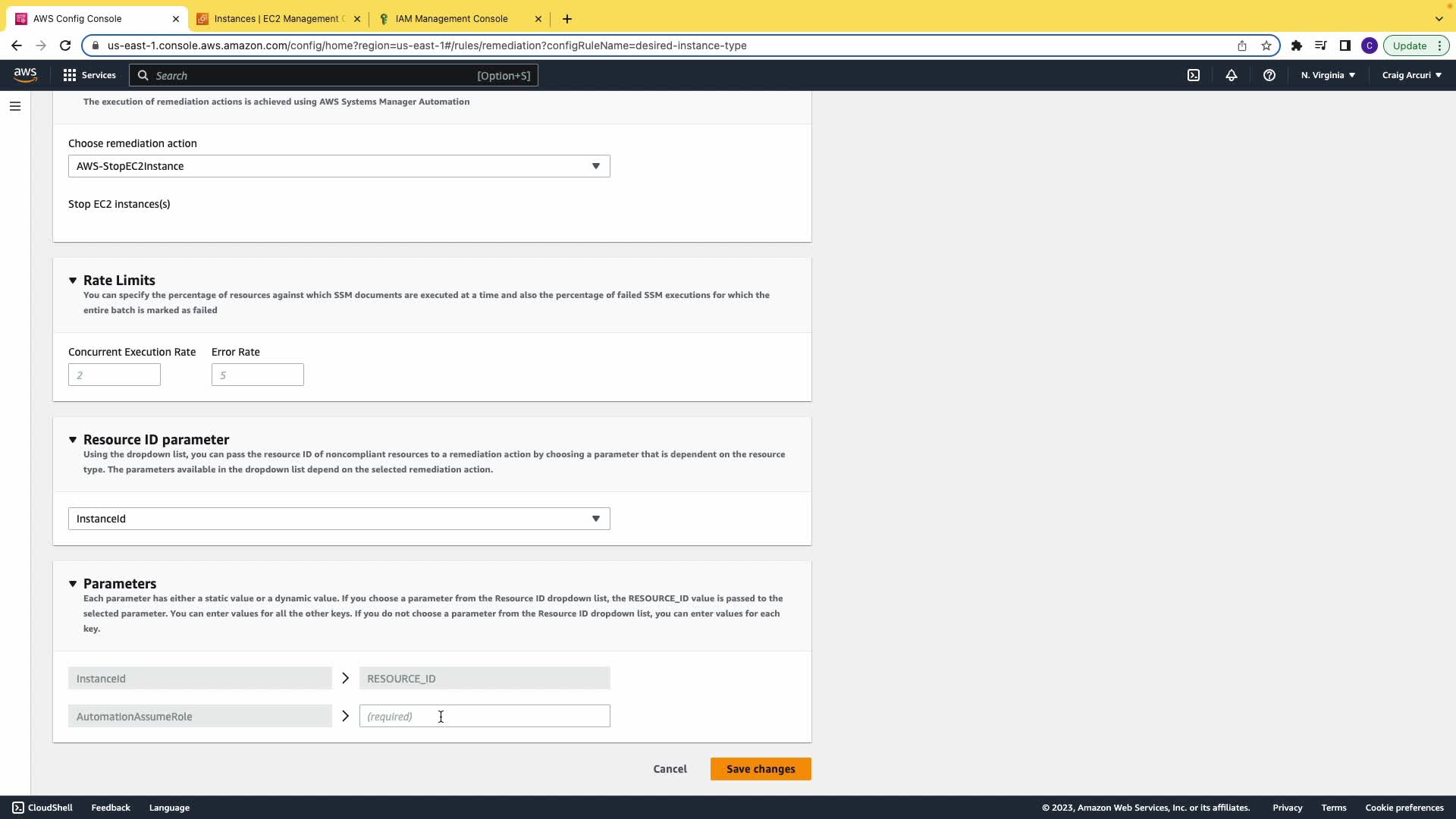The height and width of the screenshot is (819, 1456).
Task: Open the Services grid menu
Action: click(x=89, y=75)
